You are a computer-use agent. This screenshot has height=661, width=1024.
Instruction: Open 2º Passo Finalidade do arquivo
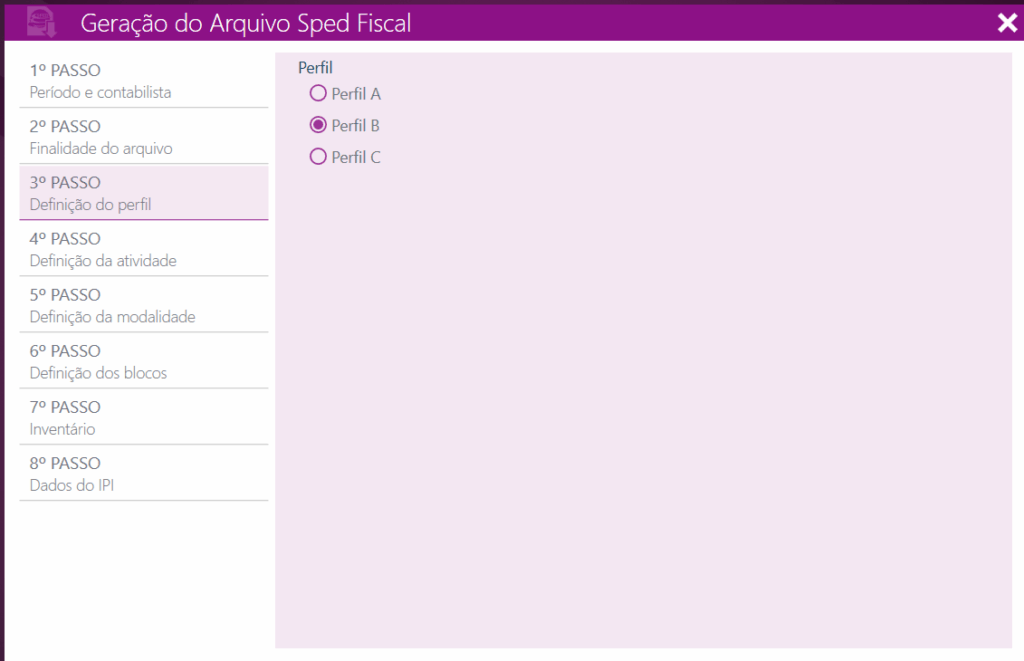[143, 137]
